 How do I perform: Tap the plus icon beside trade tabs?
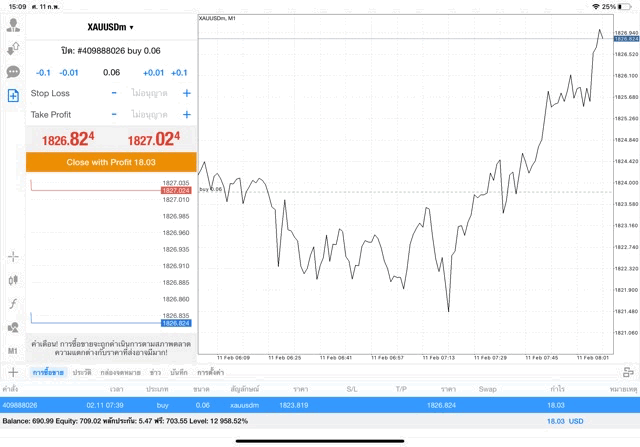click(12, 371)
